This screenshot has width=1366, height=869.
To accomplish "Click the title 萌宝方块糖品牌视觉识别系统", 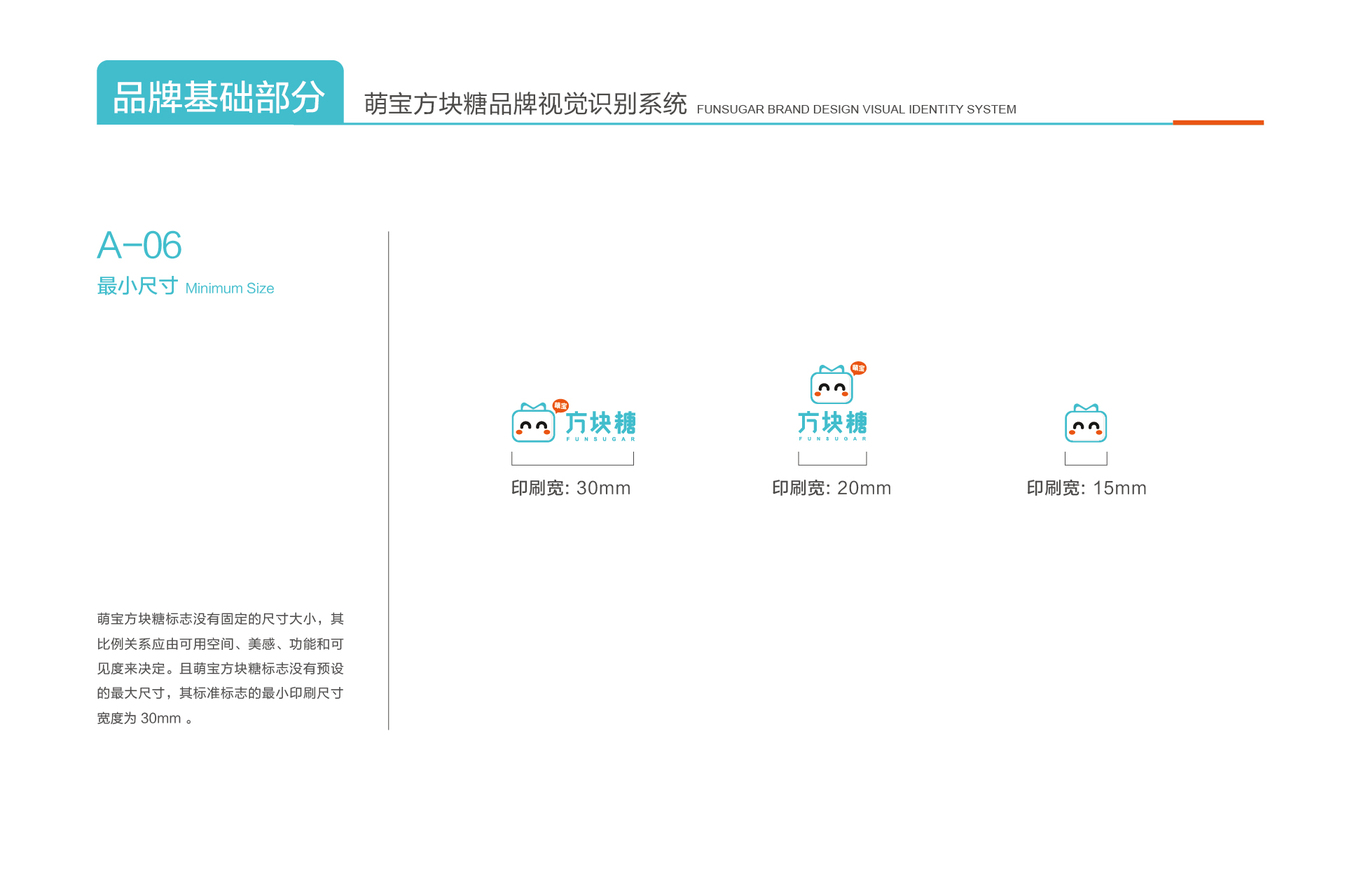I will tap(526, 105).
